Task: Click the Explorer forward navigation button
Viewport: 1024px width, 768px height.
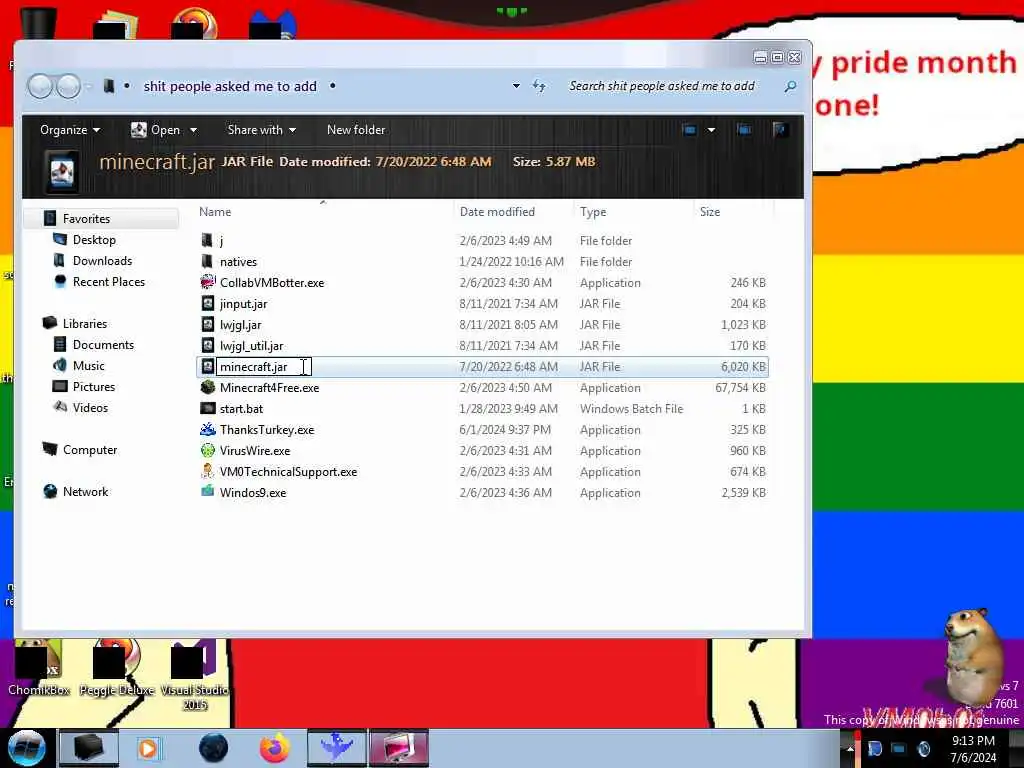Action: (68, 86)
